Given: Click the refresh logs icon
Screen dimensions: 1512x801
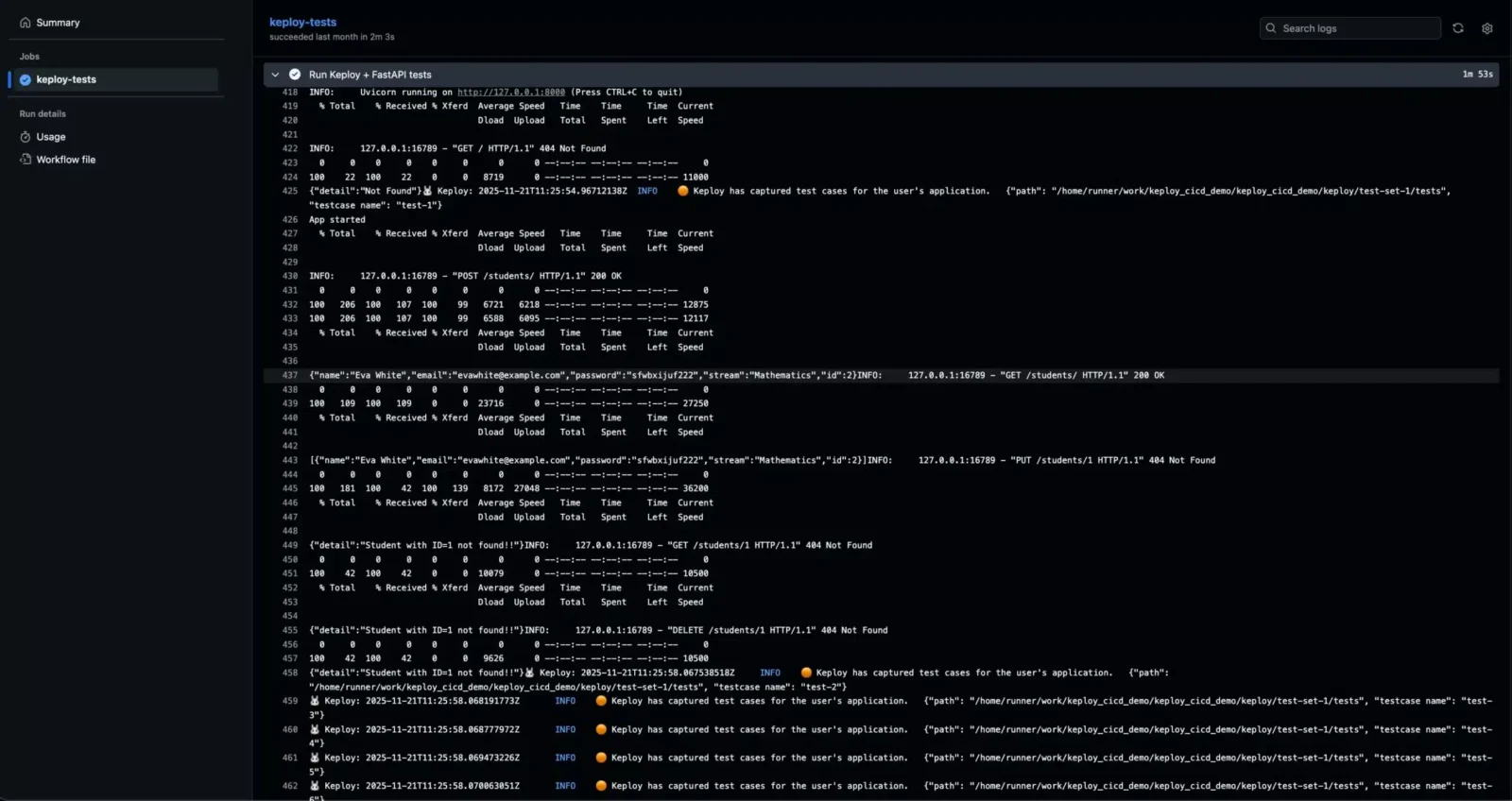Looking at the screenshot, I should [x=1458, y=28].
